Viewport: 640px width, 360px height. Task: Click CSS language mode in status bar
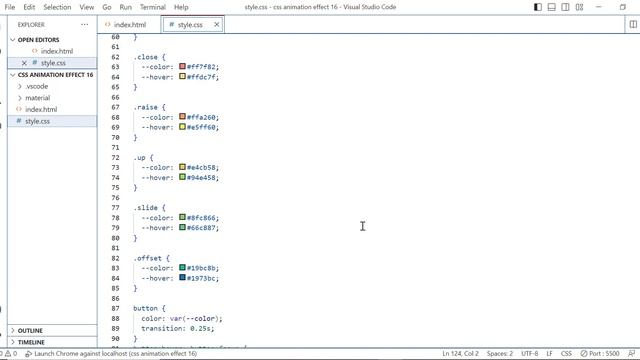click(x=566, y=353)
